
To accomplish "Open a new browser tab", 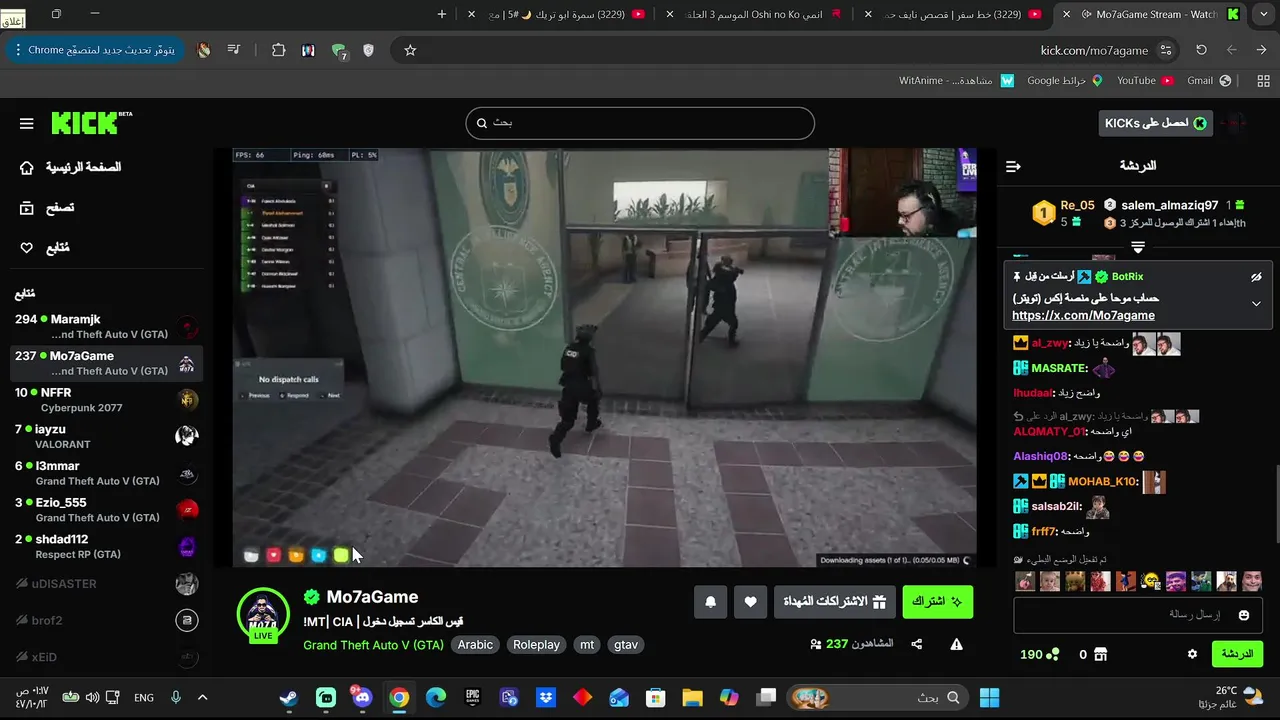I will click(442, 14).
